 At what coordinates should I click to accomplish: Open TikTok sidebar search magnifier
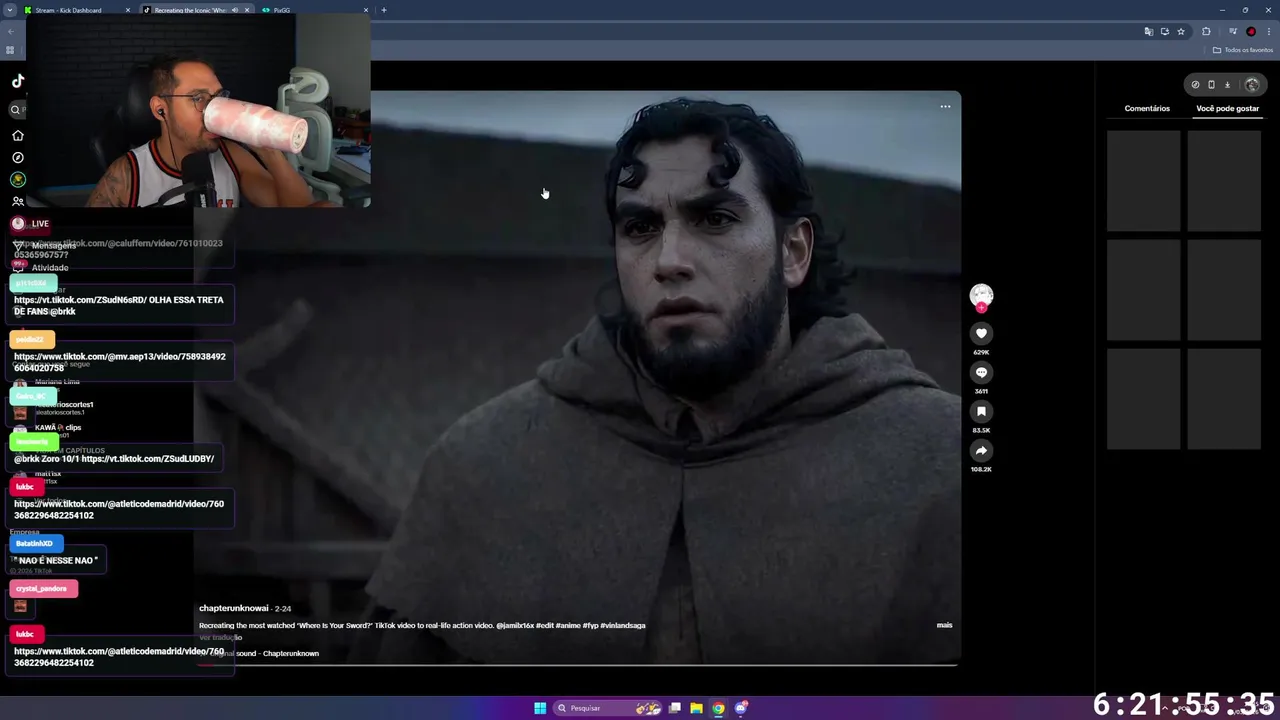16,110
